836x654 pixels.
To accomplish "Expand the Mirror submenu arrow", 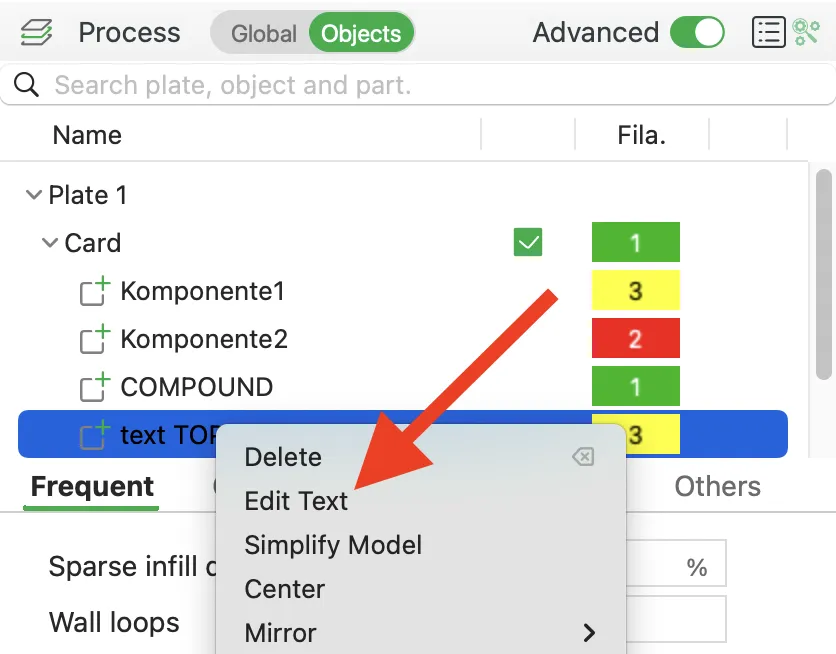I will (589, 633).
